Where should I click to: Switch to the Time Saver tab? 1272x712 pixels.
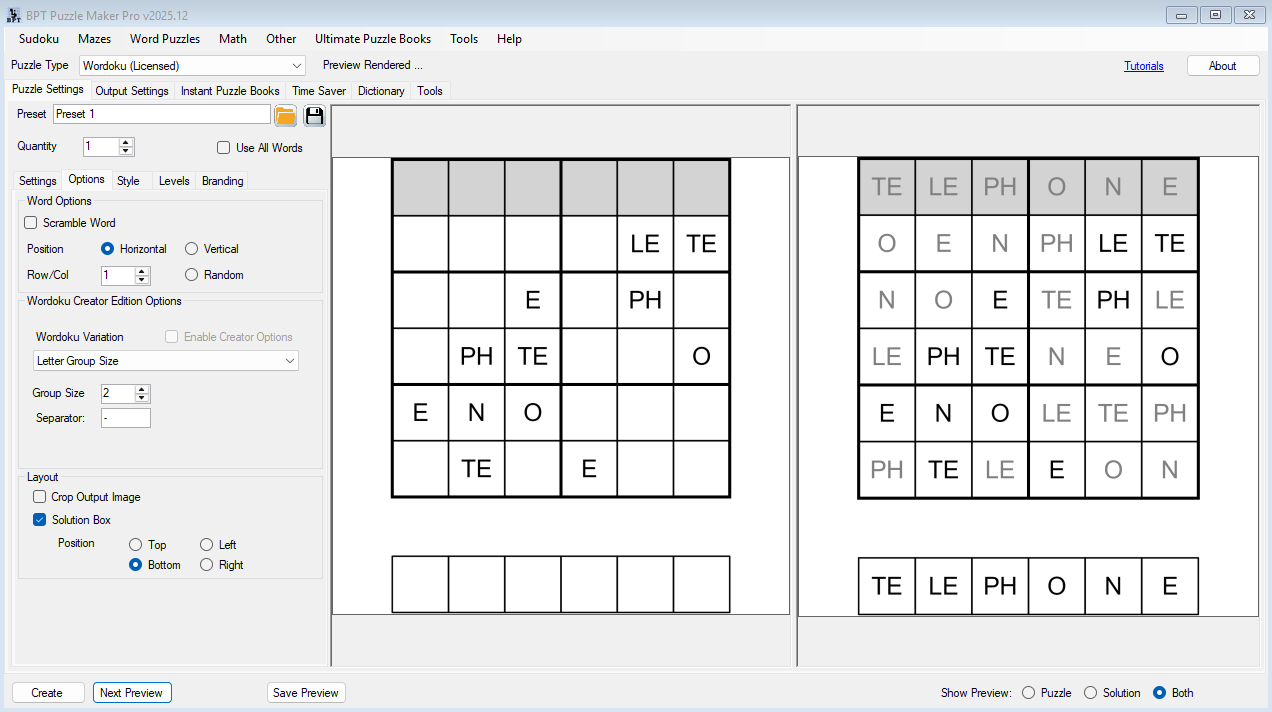[319, 91]
